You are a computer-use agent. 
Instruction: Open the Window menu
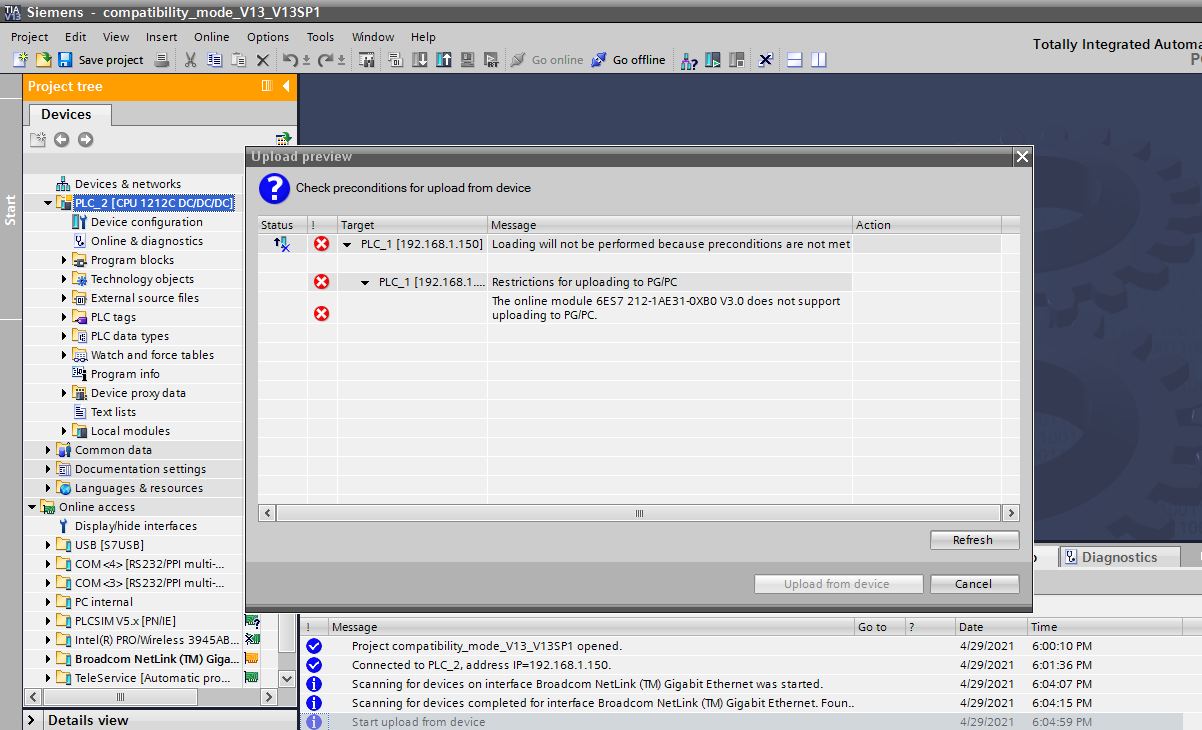click(x=372, y=37)
